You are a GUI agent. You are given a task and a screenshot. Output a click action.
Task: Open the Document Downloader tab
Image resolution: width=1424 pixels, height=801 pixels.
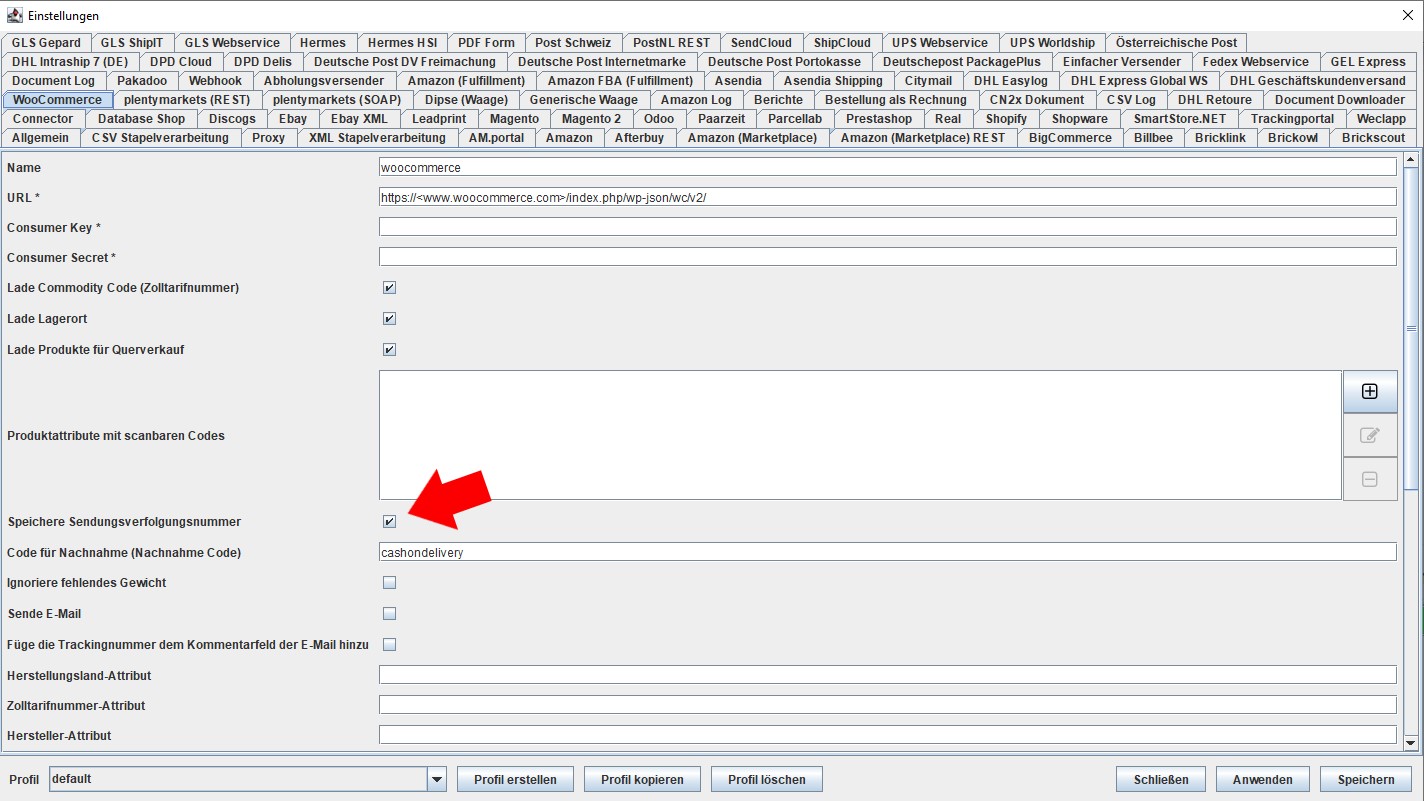tap(1339, 100)
